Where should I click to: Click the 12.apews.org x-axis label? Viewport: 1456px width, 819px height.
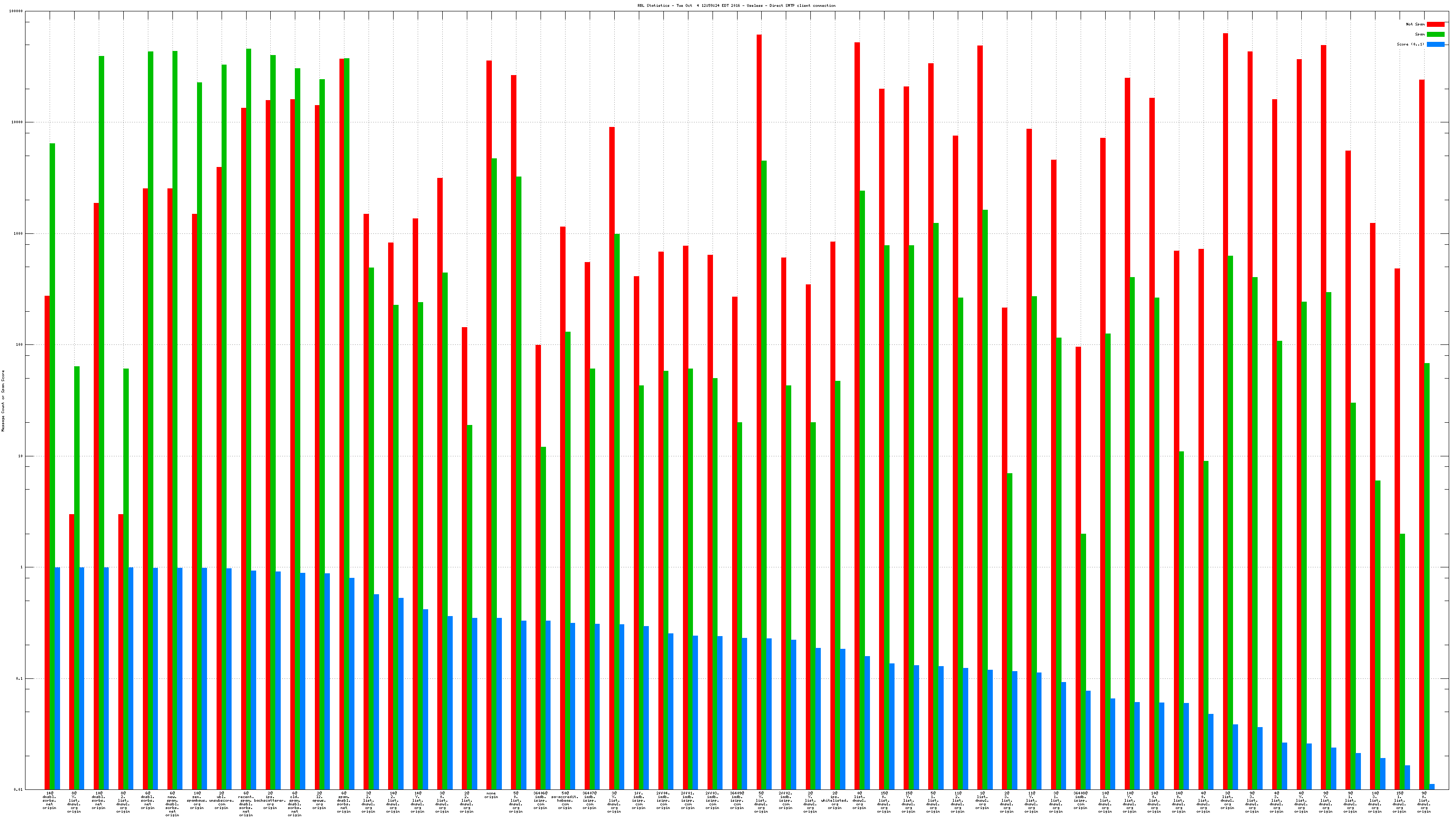click(x=319, y=801)
